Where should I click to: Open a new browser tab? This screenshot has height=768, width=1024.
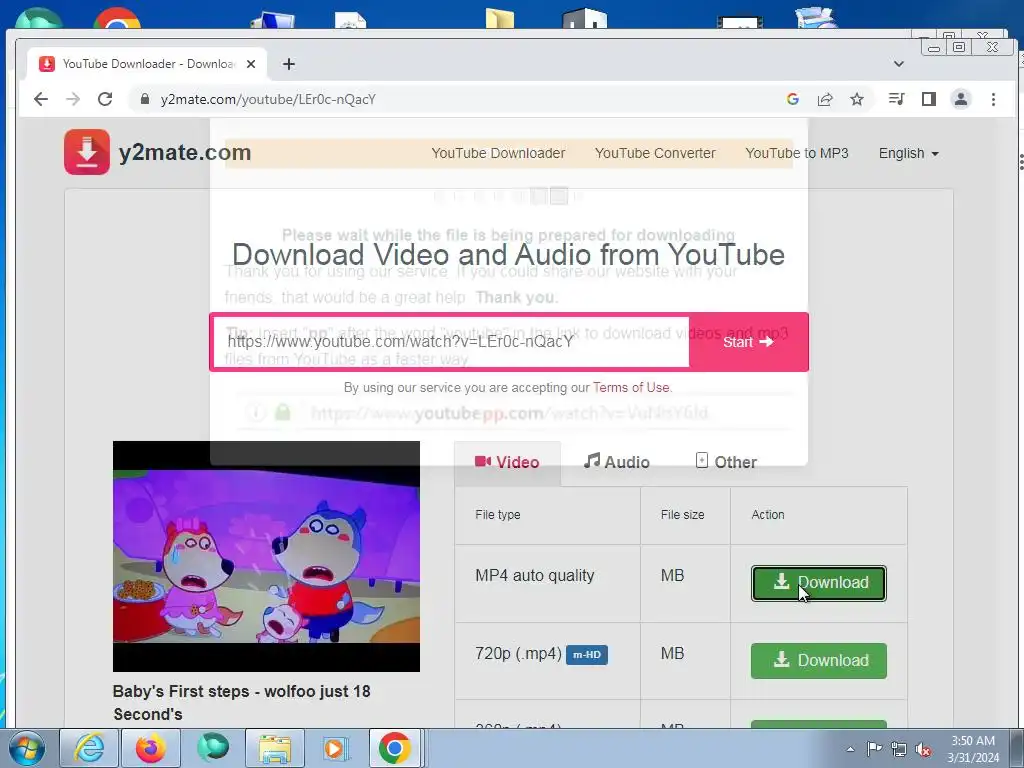[x=289, y=64]
